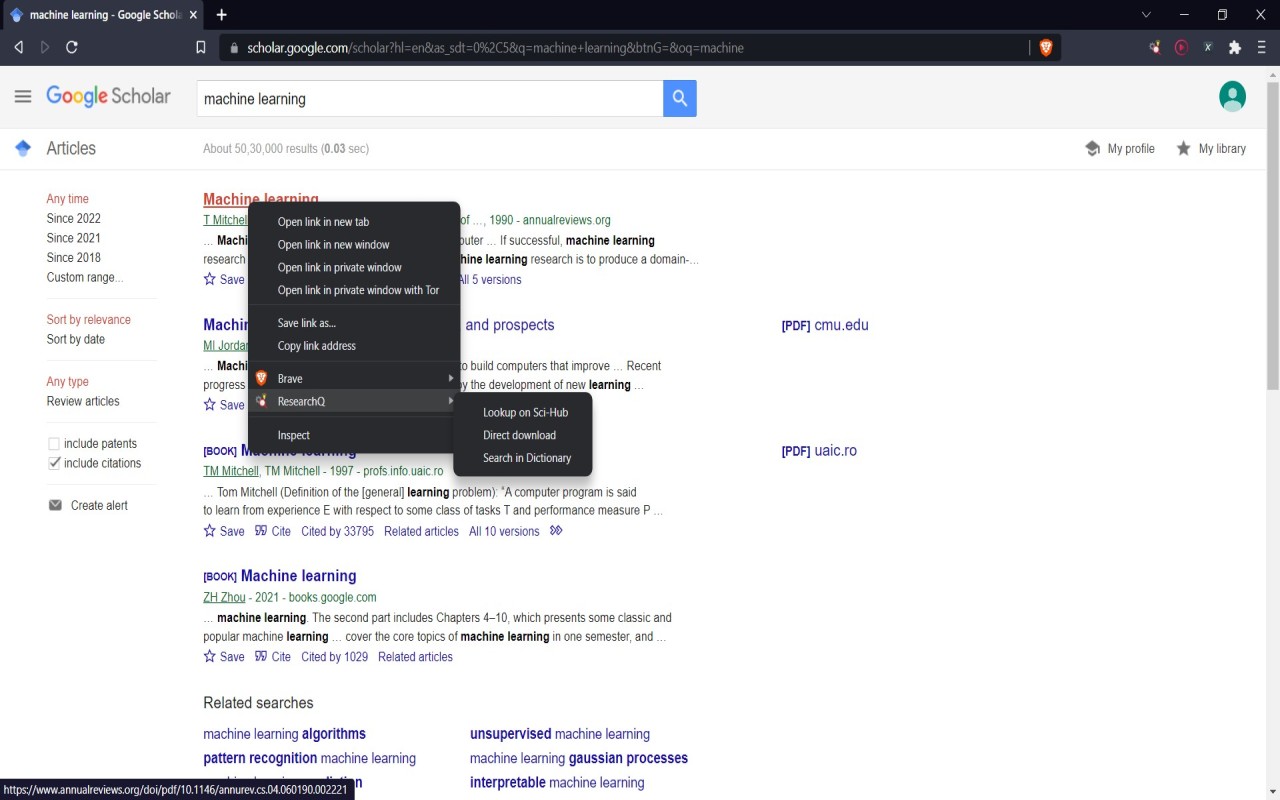Click the Brave Shields icon in address bar
This screenshot has width=1280, height=800.
[x=1046, y=47]
